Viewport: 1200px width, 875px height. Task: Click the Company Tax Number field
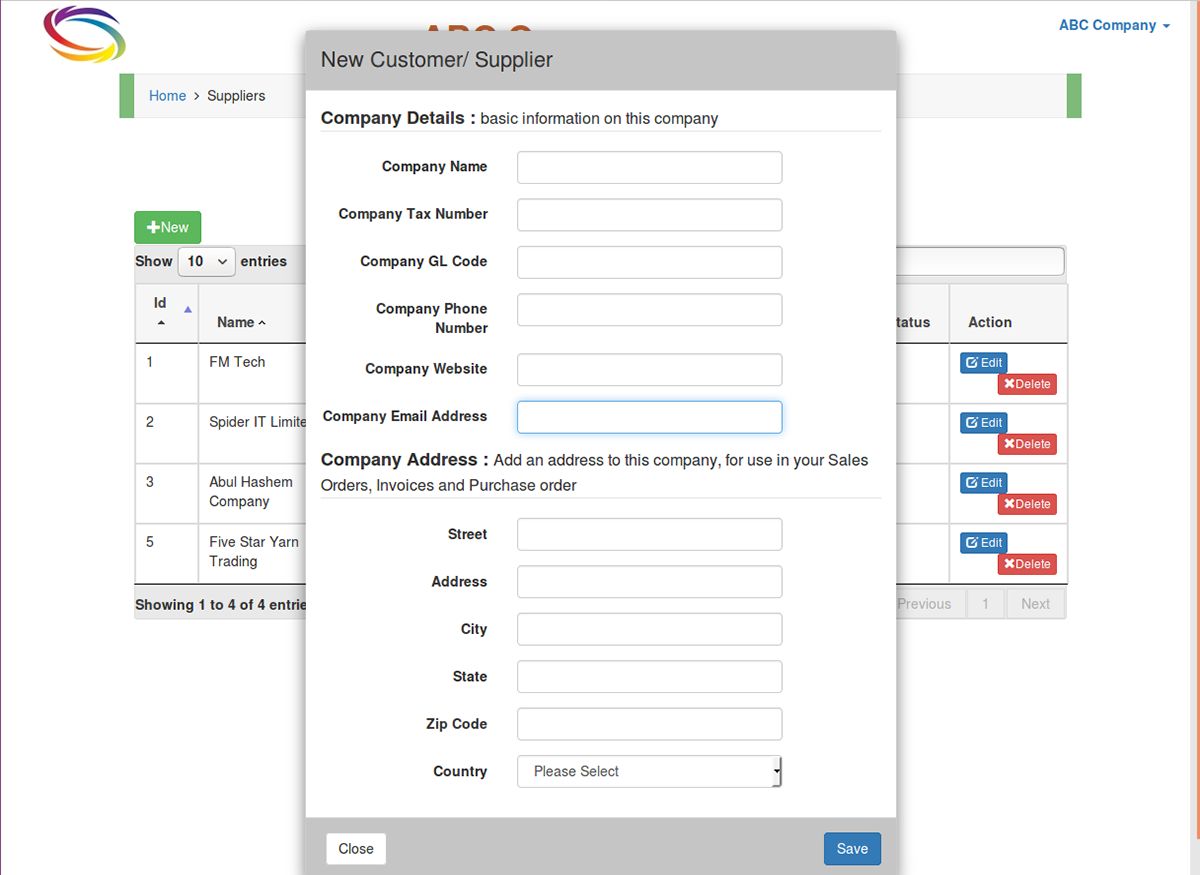[649, 215]
